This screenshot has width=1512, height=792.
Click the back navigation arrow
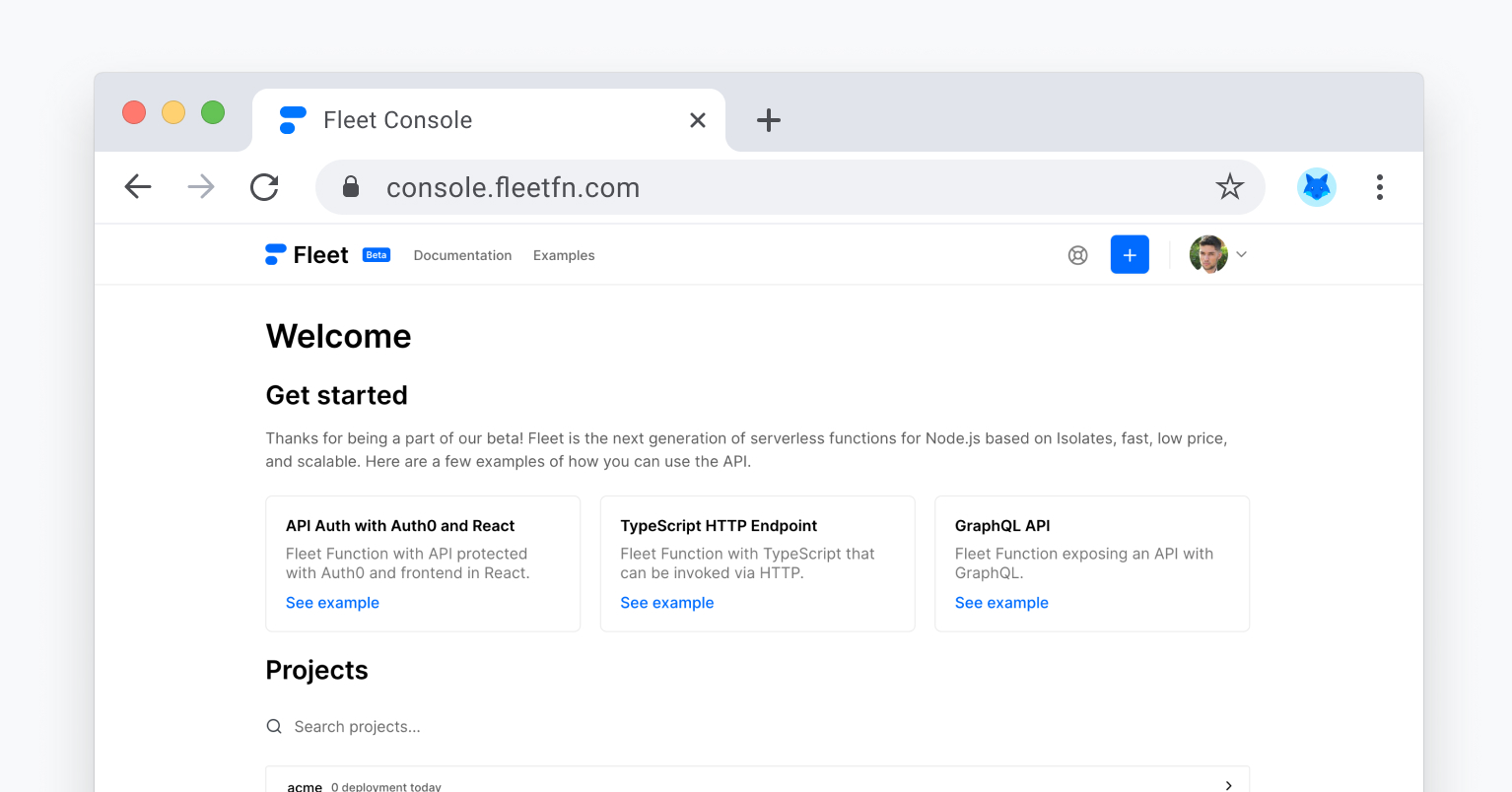(137, 186)
